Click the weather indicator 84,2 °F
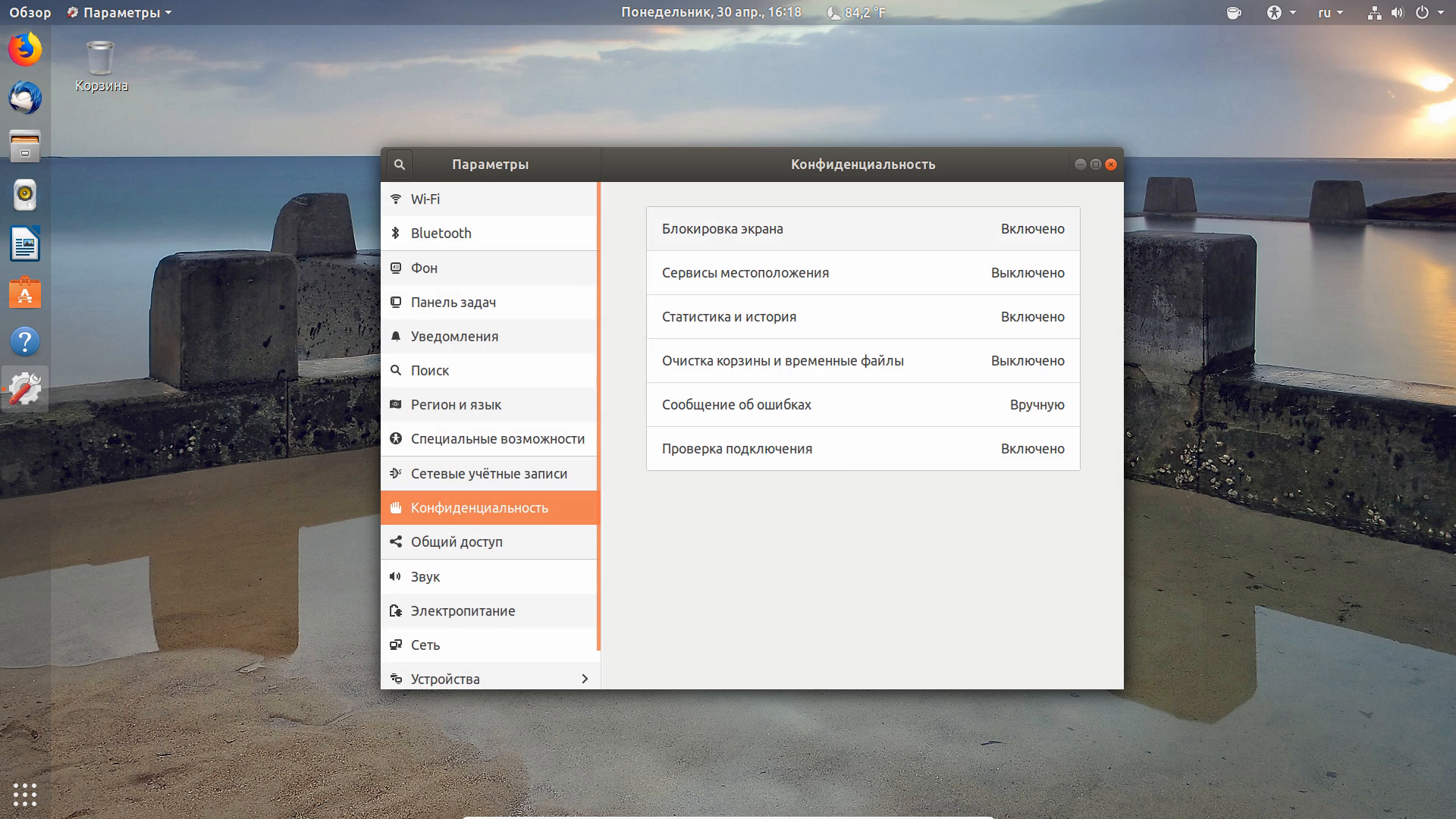Viewport: 1456px width, 819px height. click(856, 13)
